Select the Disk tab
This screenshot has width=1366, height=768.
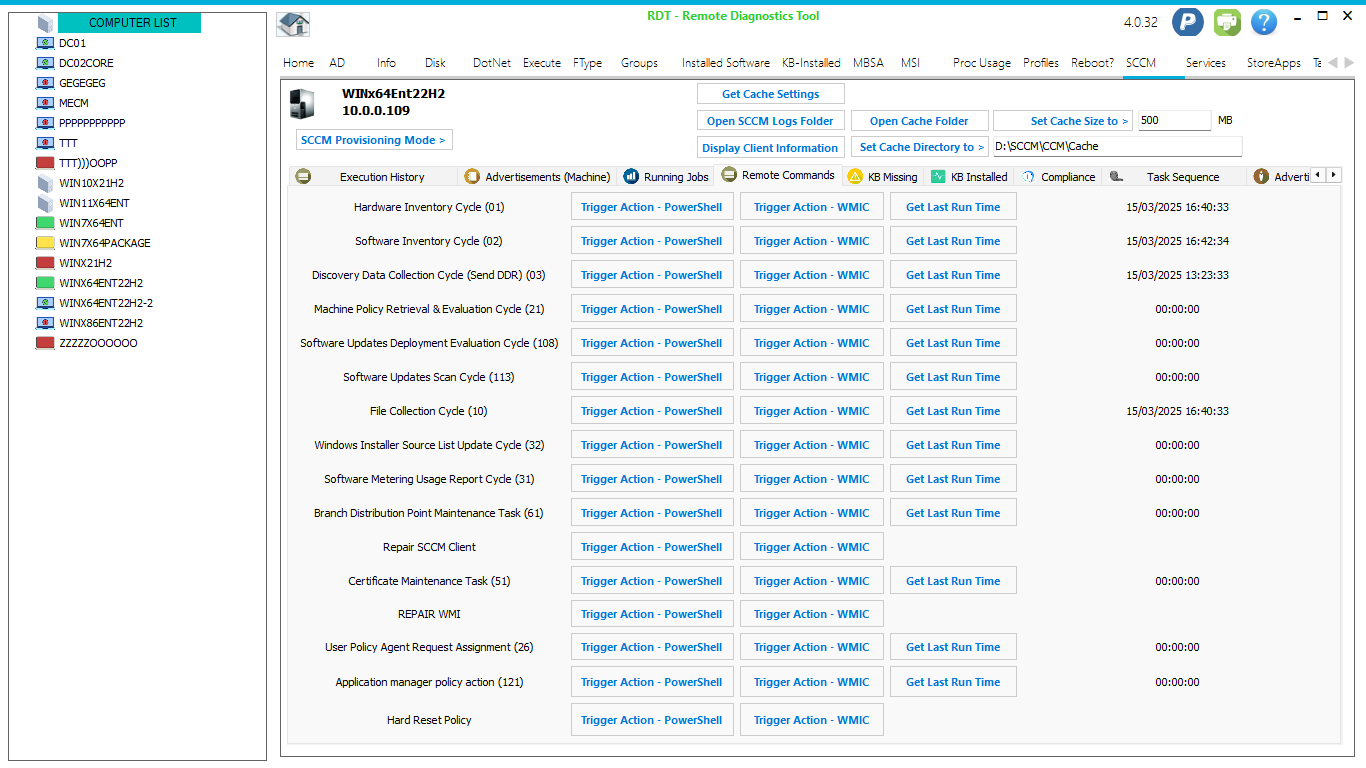(435, 62)
